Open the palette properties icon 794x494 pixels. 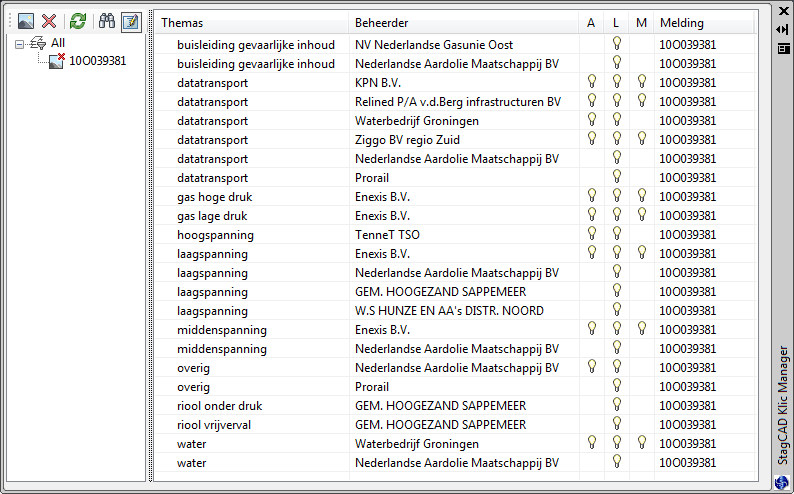(783, 47)
